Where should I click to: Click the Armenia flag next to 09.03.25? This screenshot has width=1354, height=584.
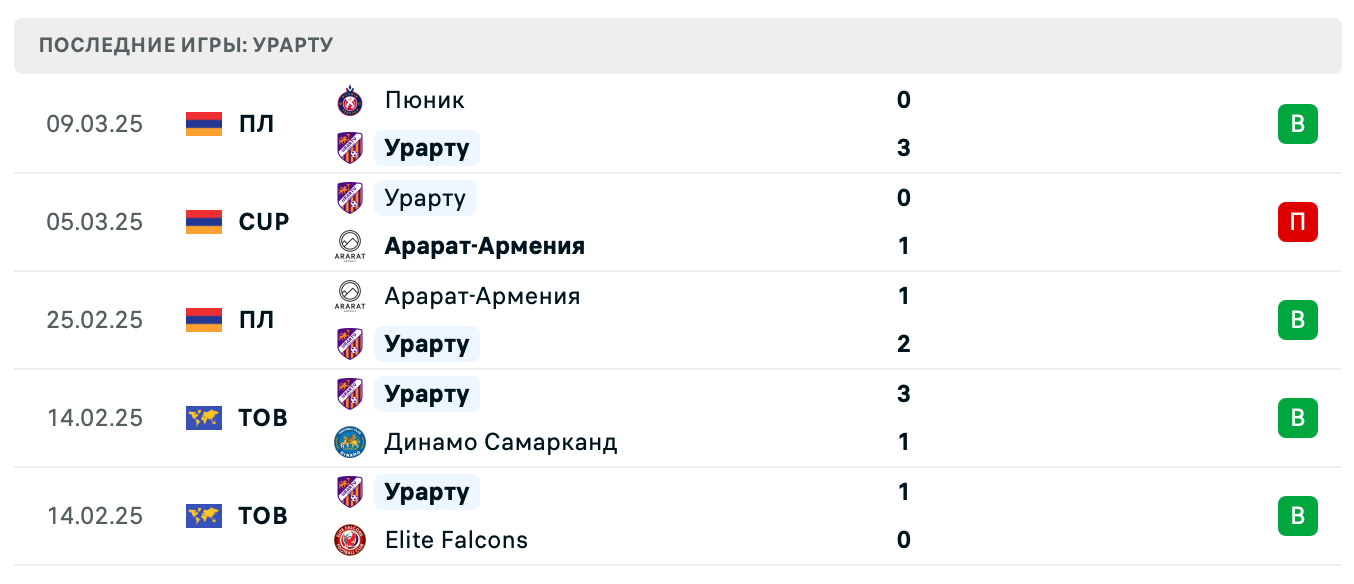point(202,124)
